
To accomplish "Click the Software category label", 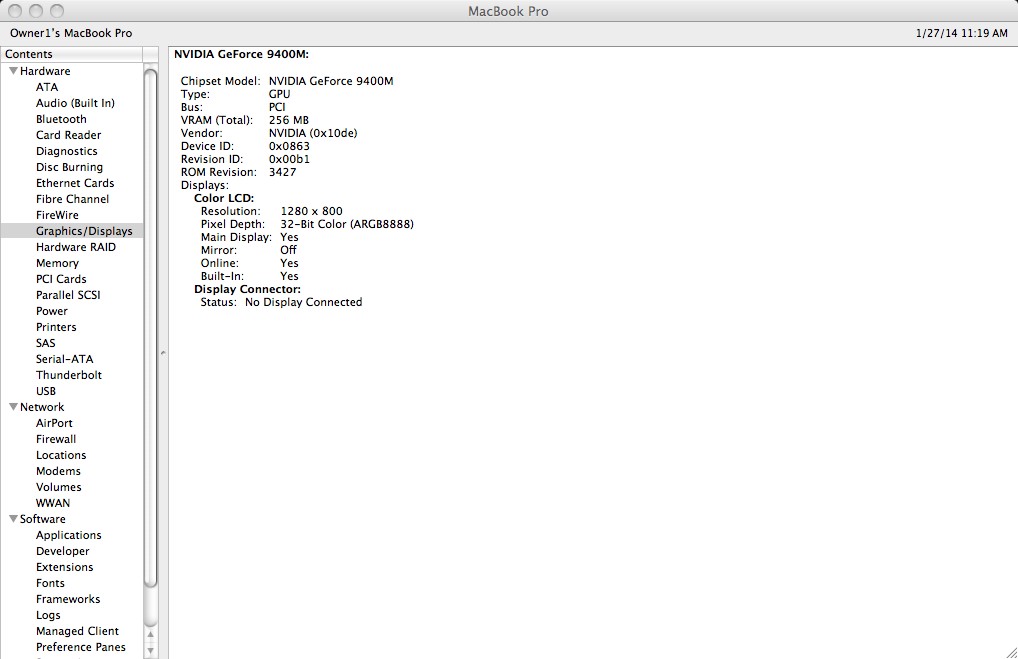I will click(42, 519).
